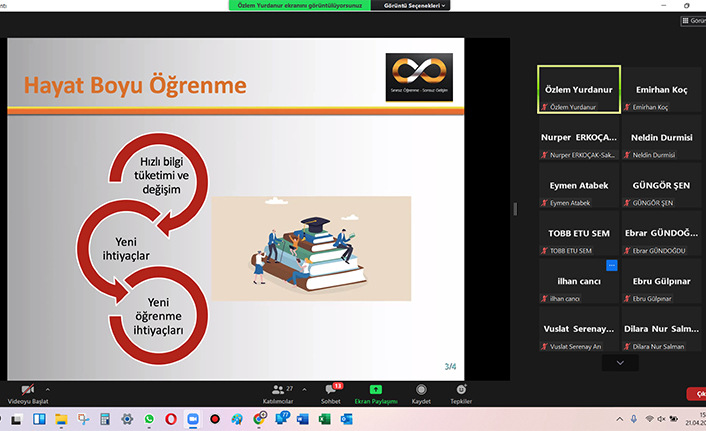The image size is (706, 431).
Task: Select the Özlem Yurdanur participant tile
Action: click(x=578, y=90)
